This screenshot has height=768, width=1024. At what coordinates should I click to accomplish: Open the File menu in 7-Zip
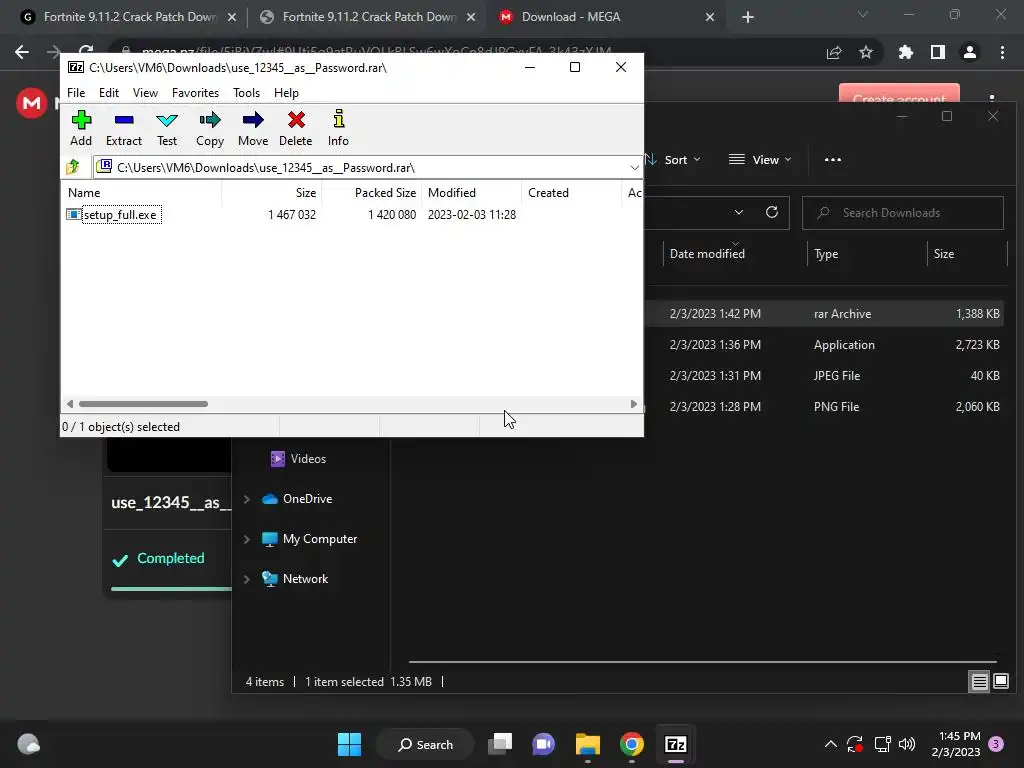click(76, 93)
